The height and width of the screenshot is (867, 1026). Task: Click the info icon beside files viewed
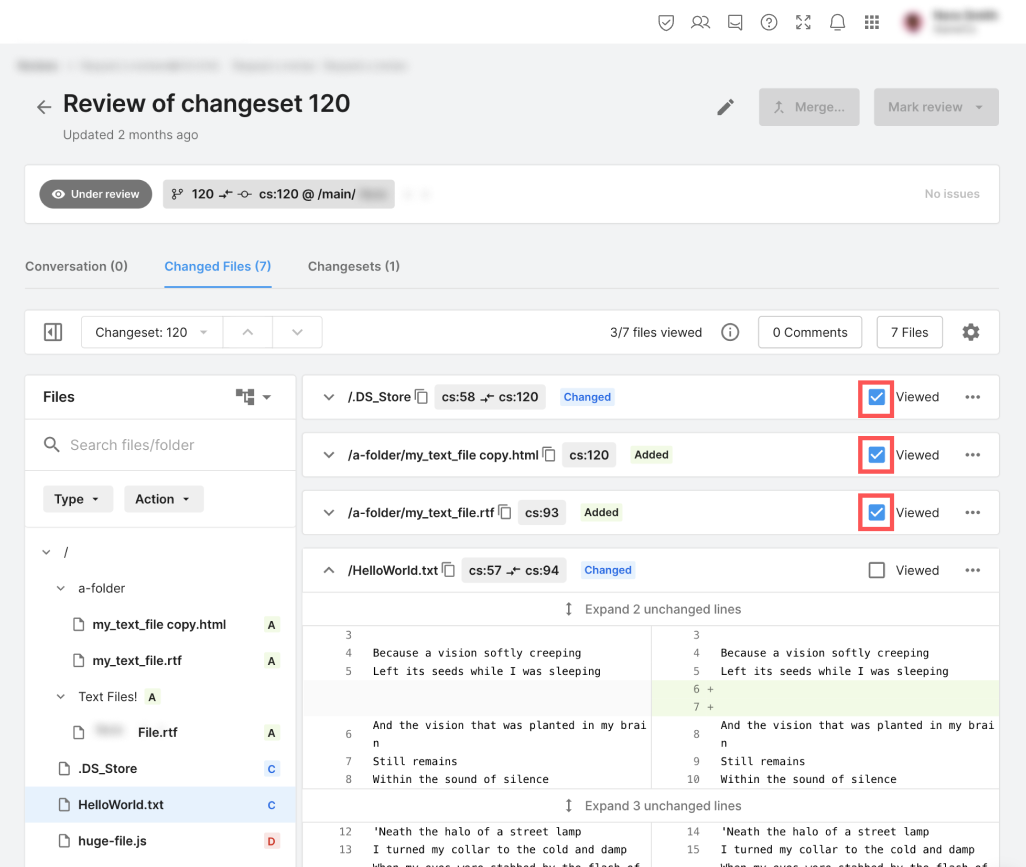click(x=730, y=332)
